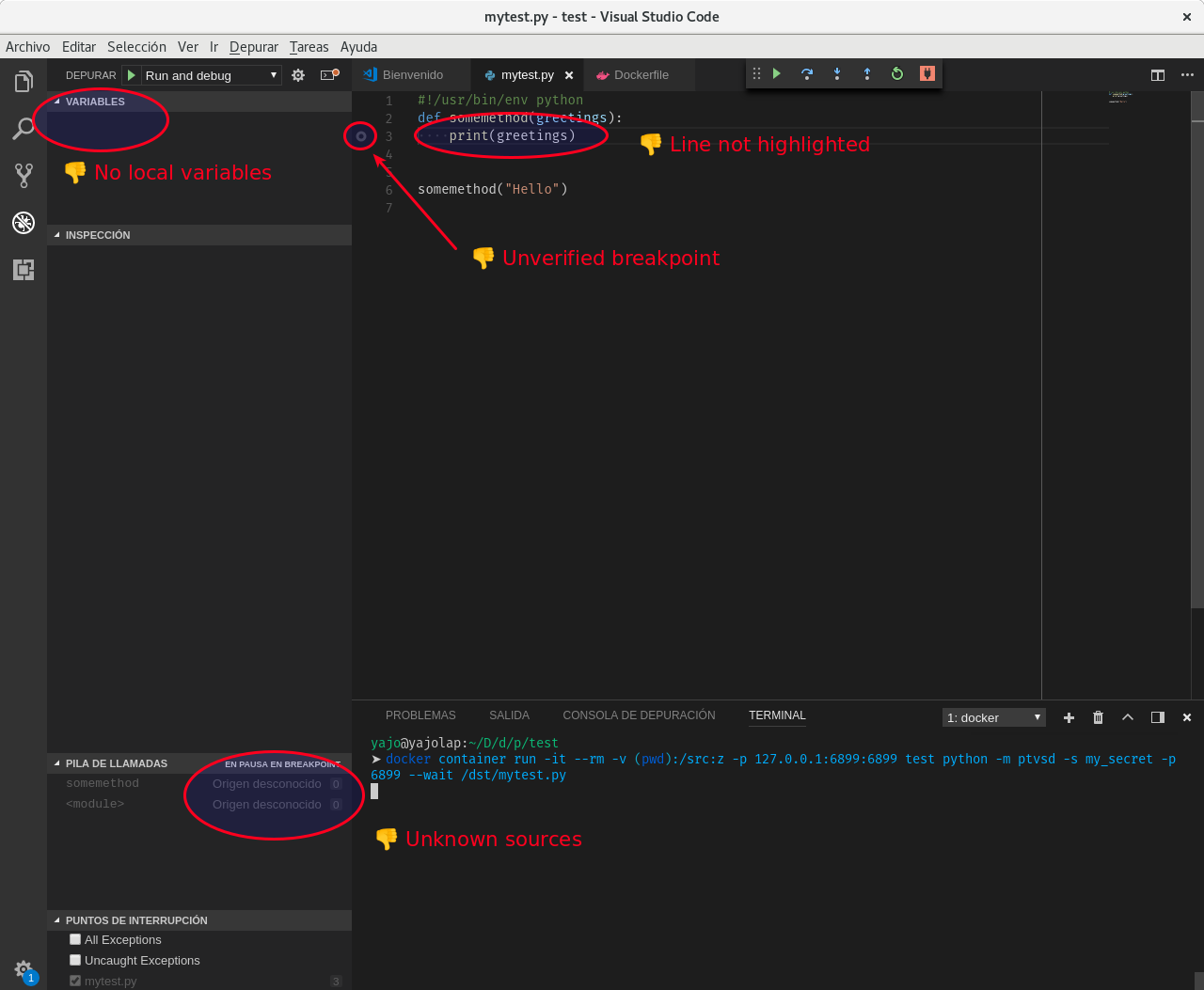Continue execution in the debug toolbar
This screenshot has height=990, width=1204.
click(x=776, y=73)
